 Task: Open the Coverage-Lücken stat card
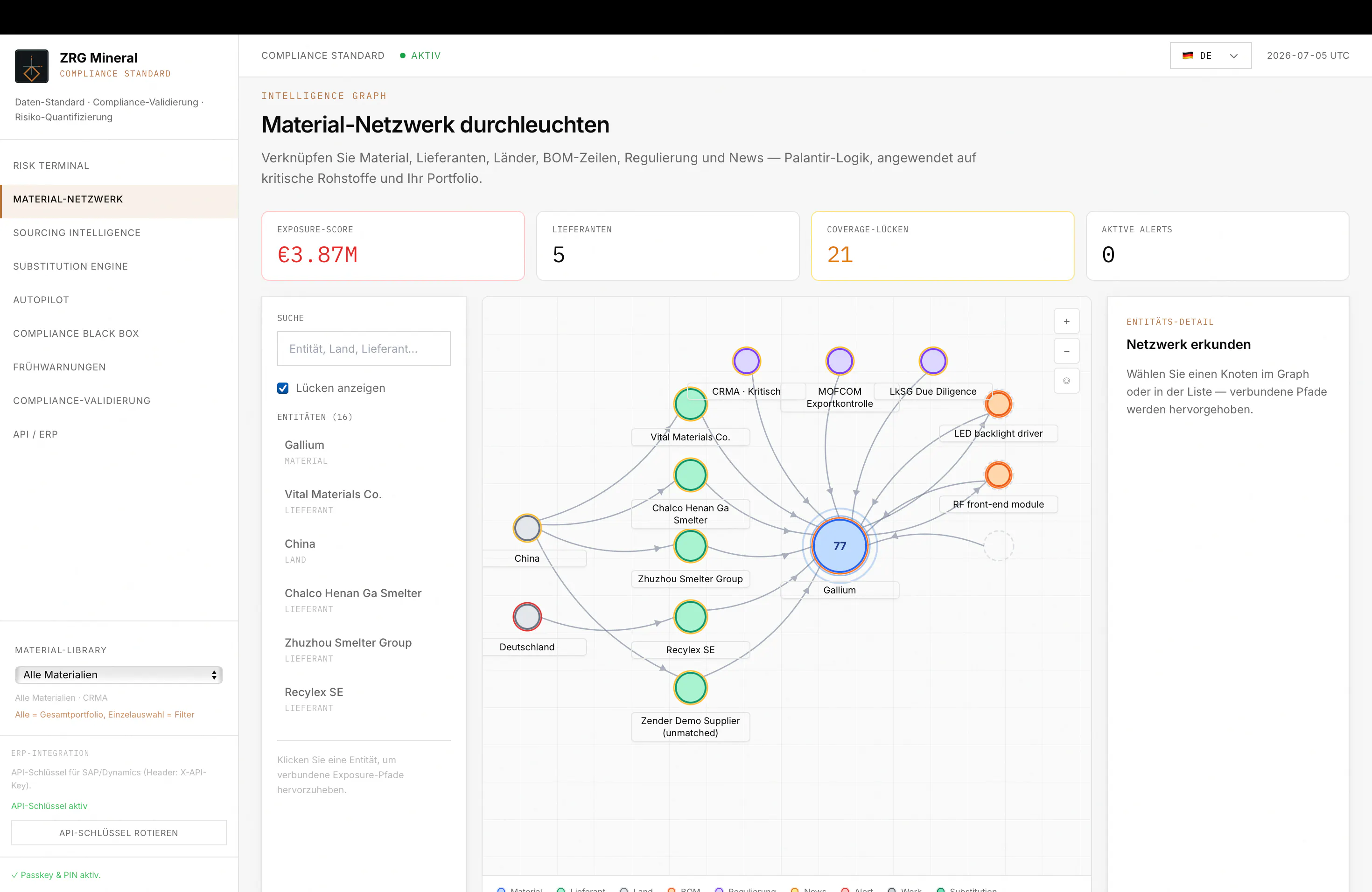(942, 246)
